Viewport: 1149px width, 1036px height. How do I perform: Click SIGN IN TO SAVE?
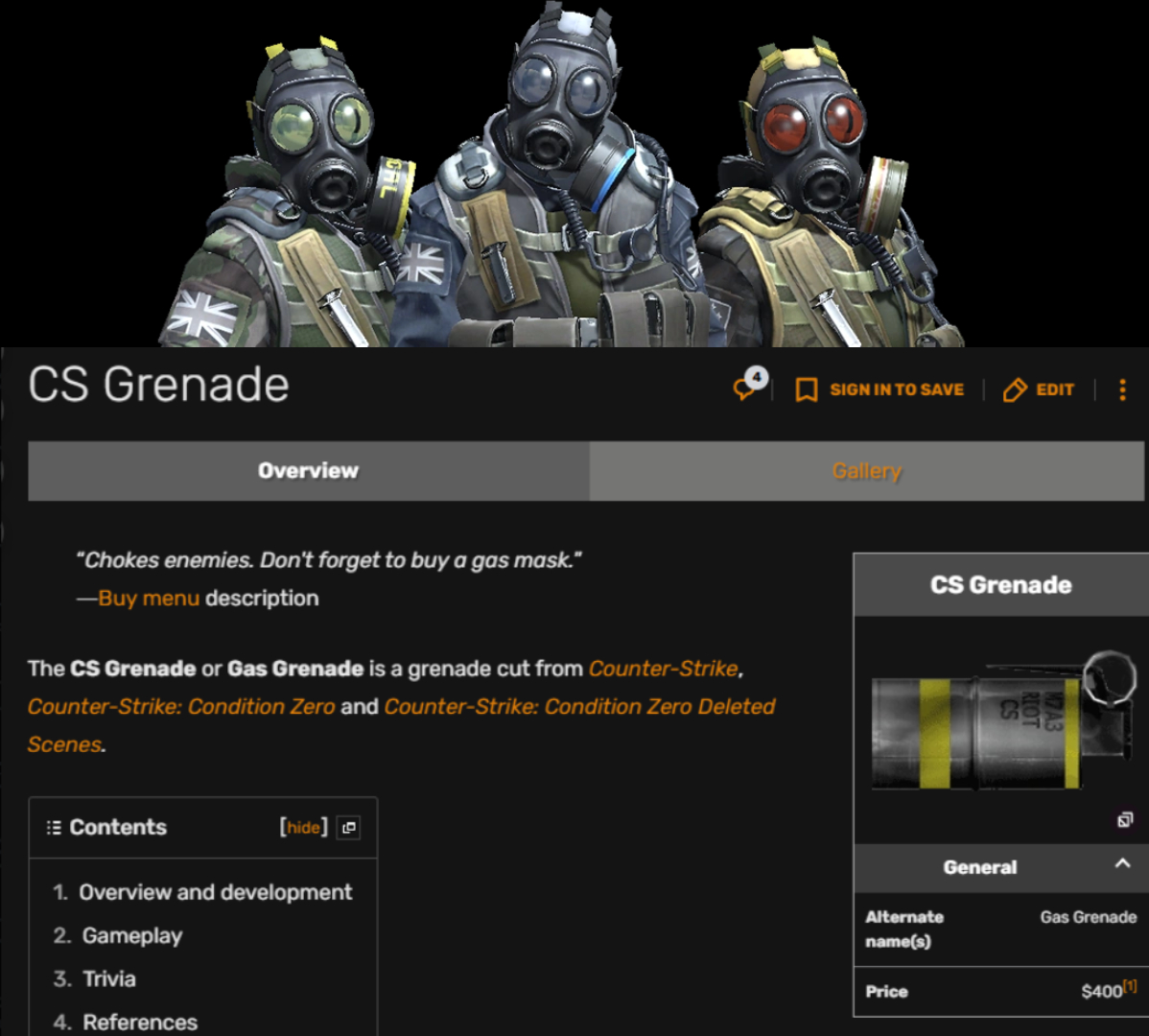tap(897, 389)
